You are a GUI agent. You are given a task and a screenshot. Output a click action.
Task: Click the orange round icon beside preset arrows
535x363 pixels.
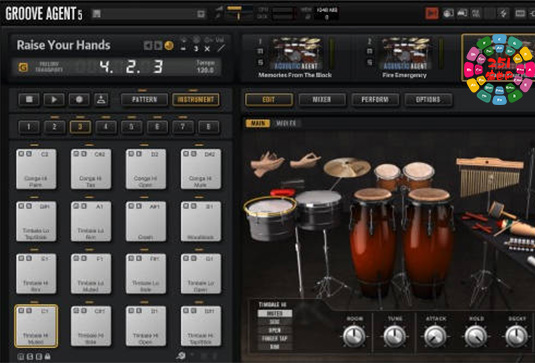169,45
